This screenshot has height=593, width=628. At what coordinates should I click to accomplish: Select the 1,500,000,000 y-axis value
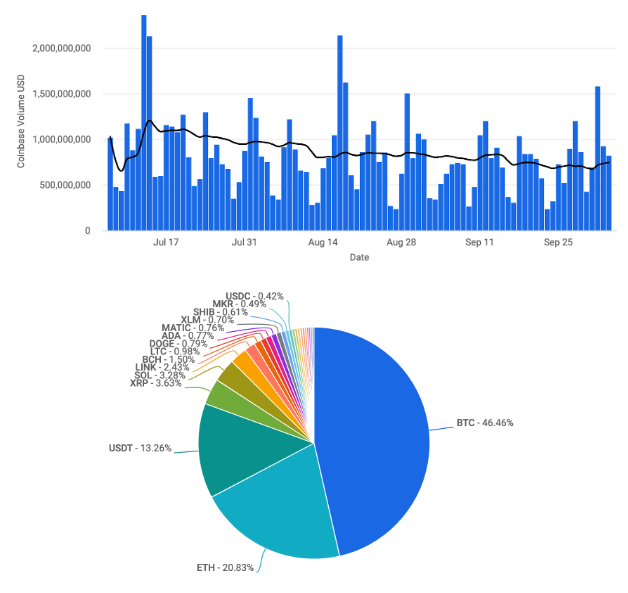point(62,94)
